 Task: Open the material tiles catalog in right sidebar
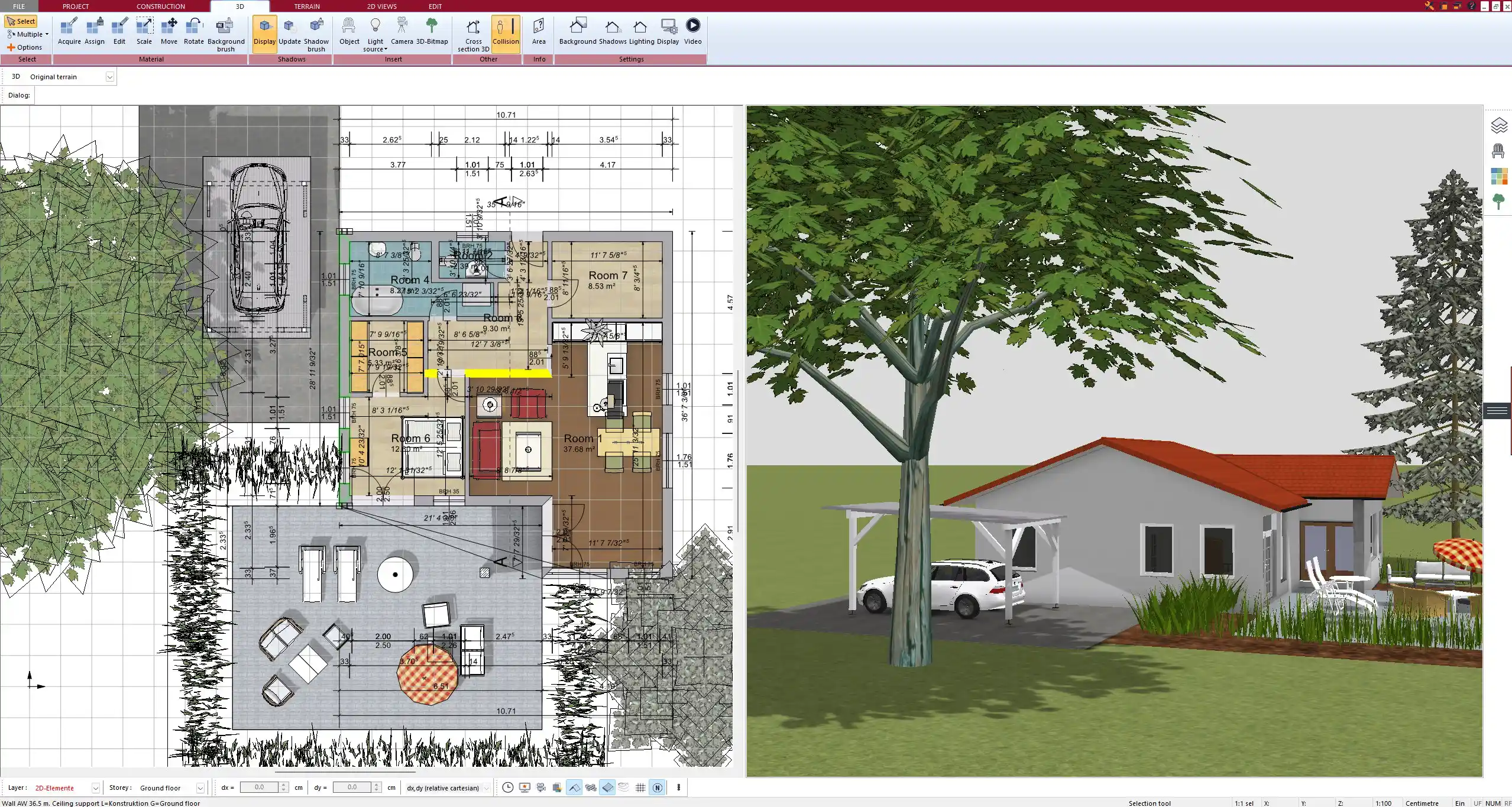(x=1498, y=176)
